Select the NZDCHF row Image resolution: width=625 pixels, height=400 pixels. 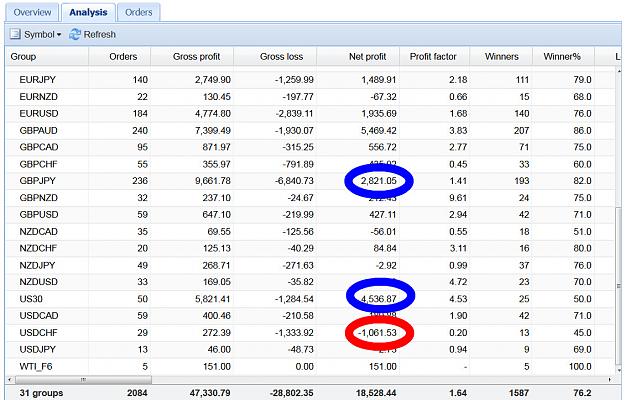310,248
